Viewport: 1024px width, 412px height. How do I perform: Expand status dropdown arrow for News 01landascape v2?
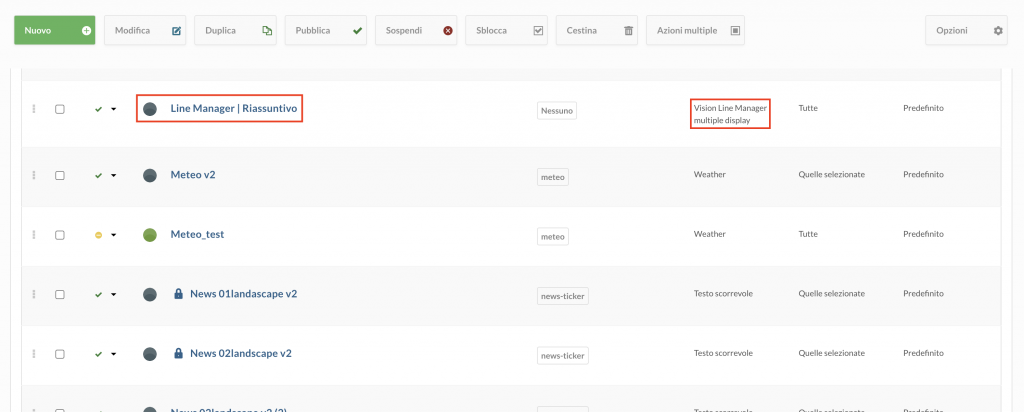pyautogui.click(x=114, y=295)
